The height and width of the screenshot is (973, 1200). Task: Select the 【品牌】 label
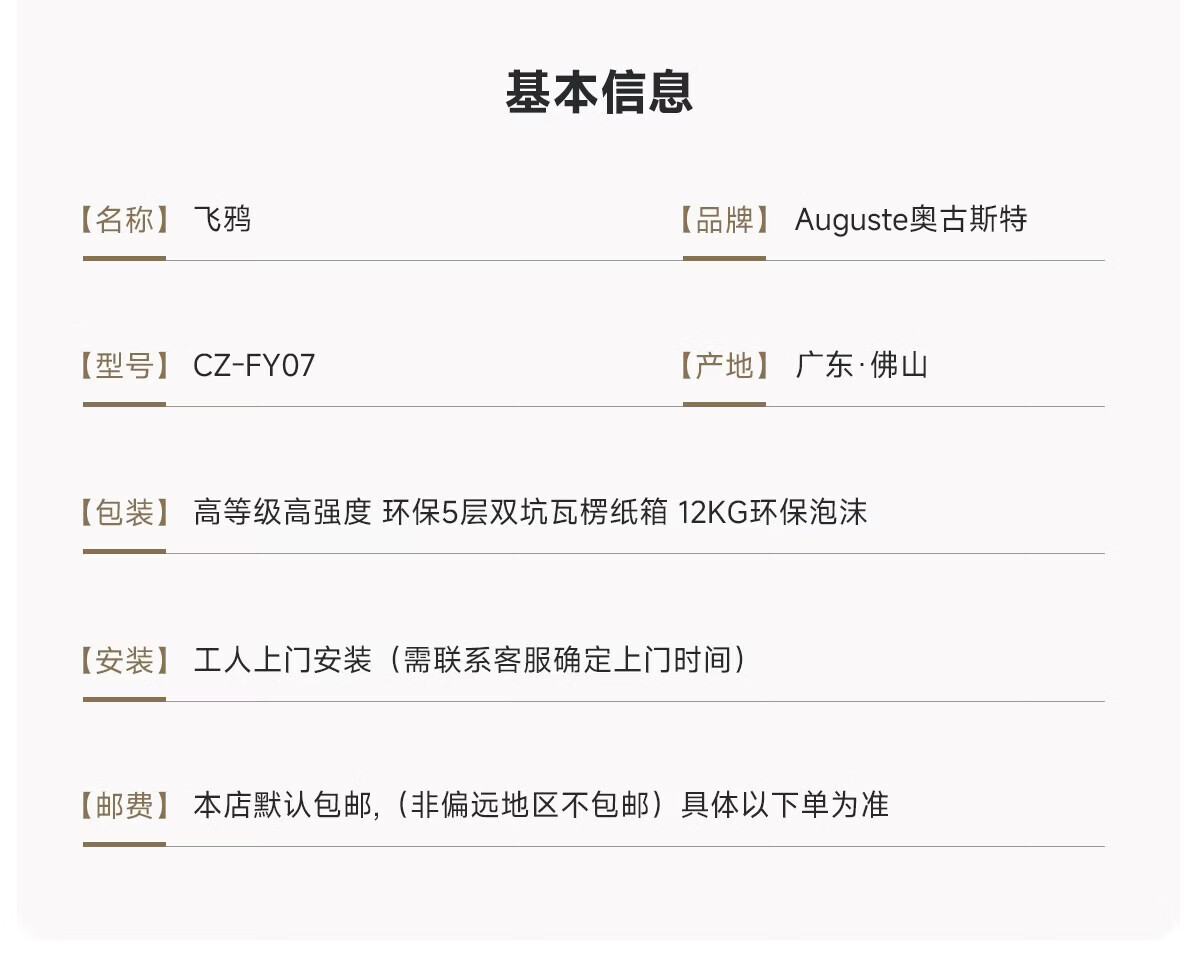(x=724, y=220)
